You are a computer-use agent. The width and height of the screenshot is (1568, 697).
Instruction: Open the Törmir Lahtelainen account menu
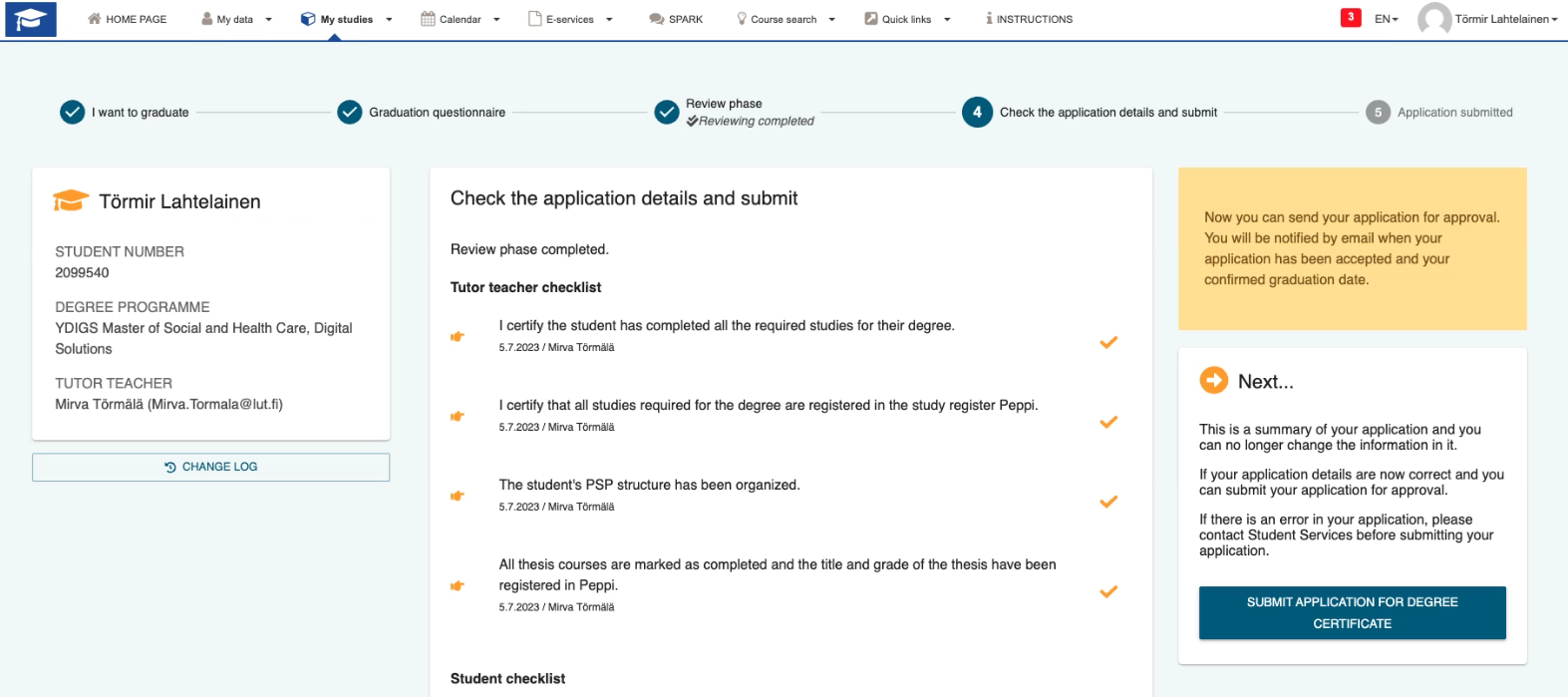pos(1491,18)
